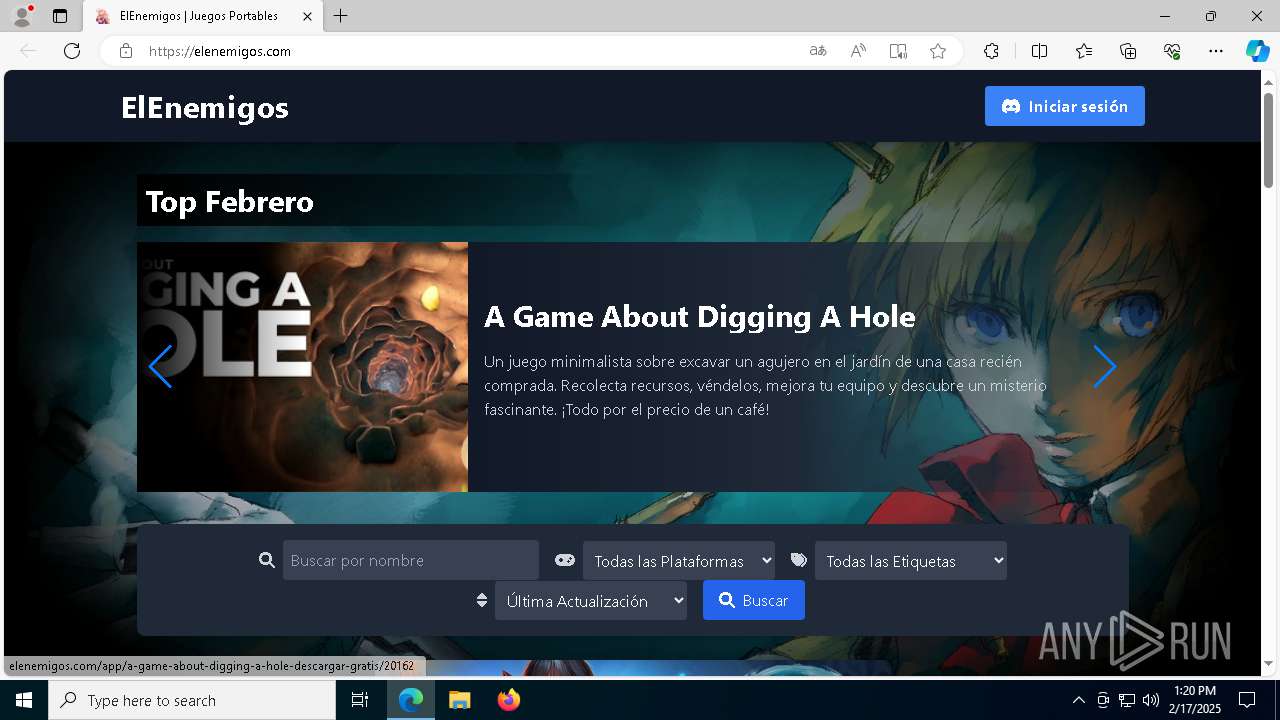Image resolution: width=1280 pixels, height=720 pixels.
Task: Open File Explorer from taskbar
Action: pyautogui.click(x=459, y=700)
